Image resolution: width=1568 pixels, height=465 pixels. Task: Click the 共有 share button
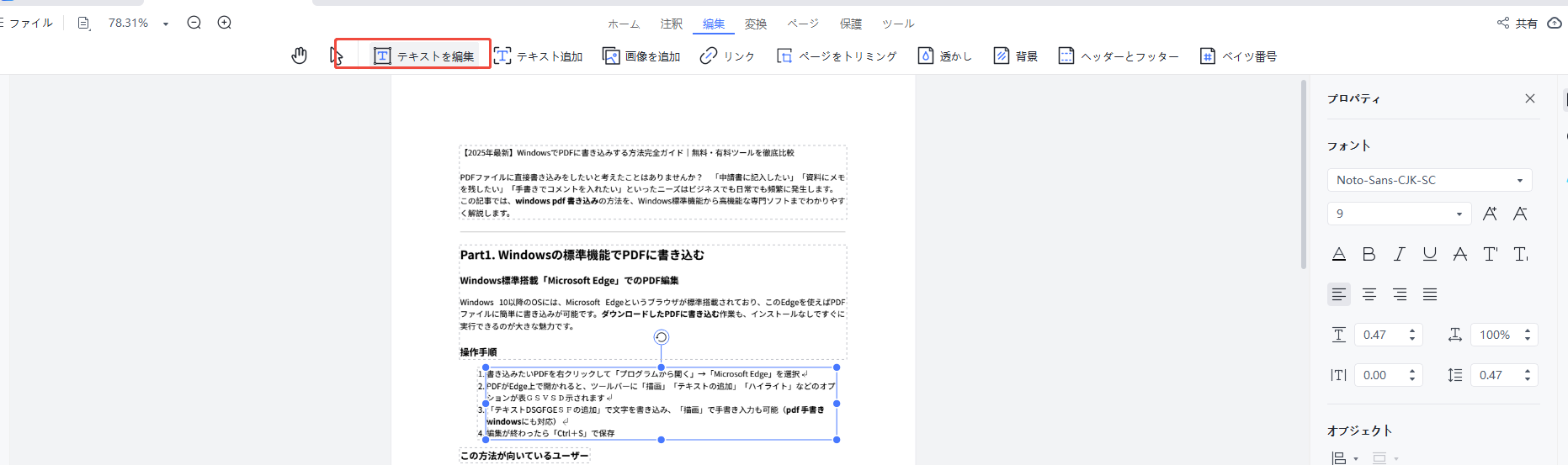(1518, 24)
